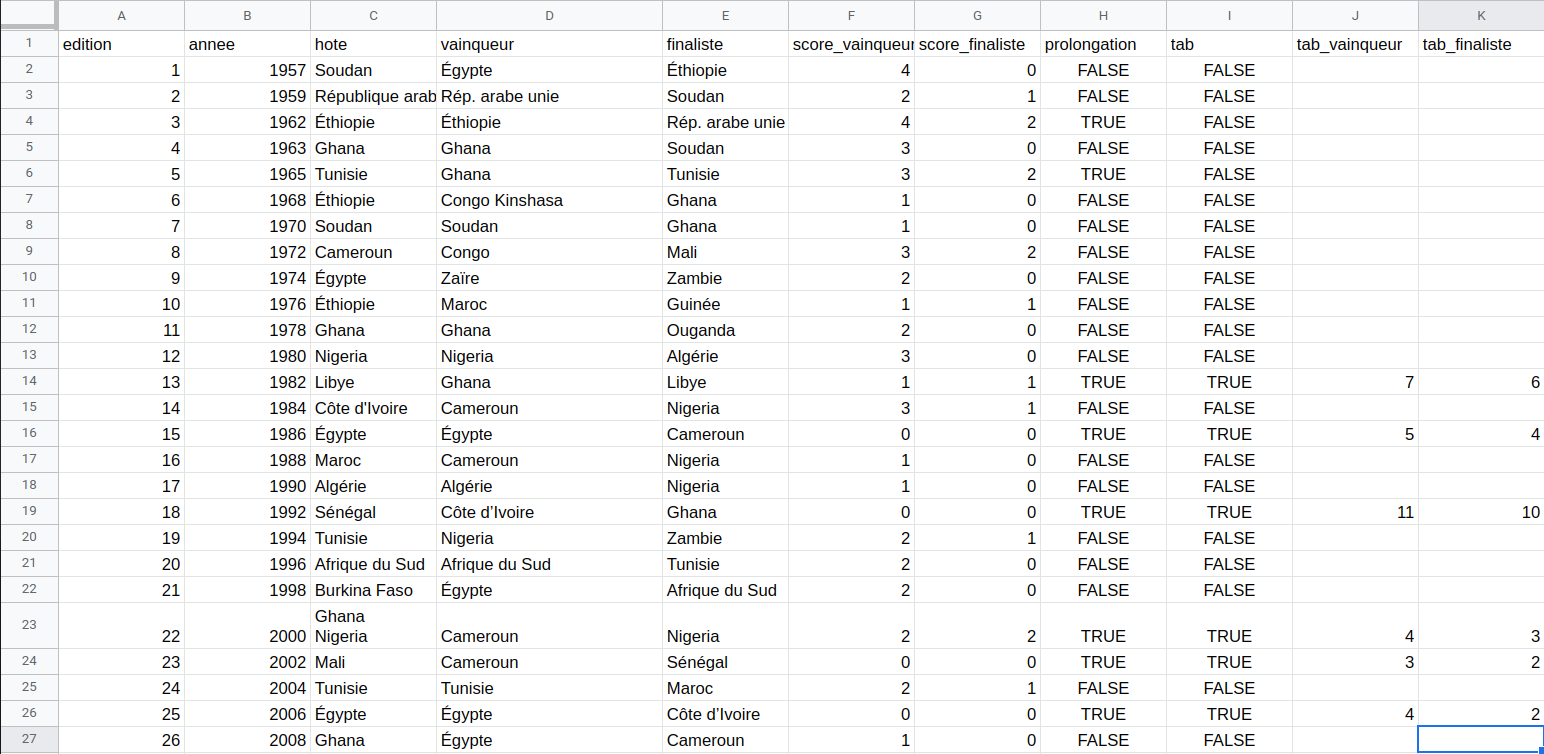This screenshot has height=754, width=1544.
Task: Click tab_vainqueur value 11
Action: click(x=1355, y=512)
